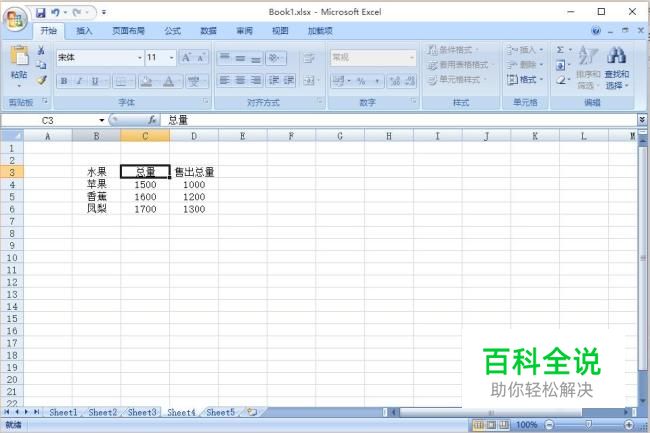Undo the last action
This screenshot has width=650, height=433.
(x=55, y=13)
